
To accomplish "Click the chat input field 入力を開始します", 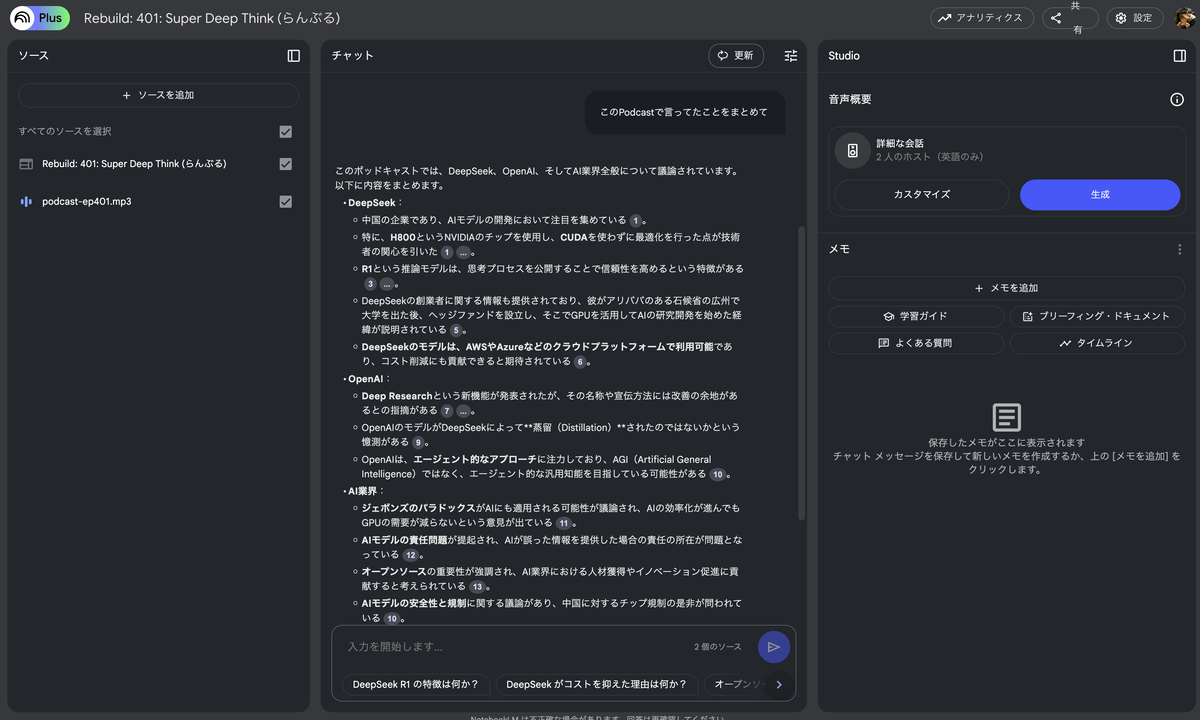I will click(515, 647).
